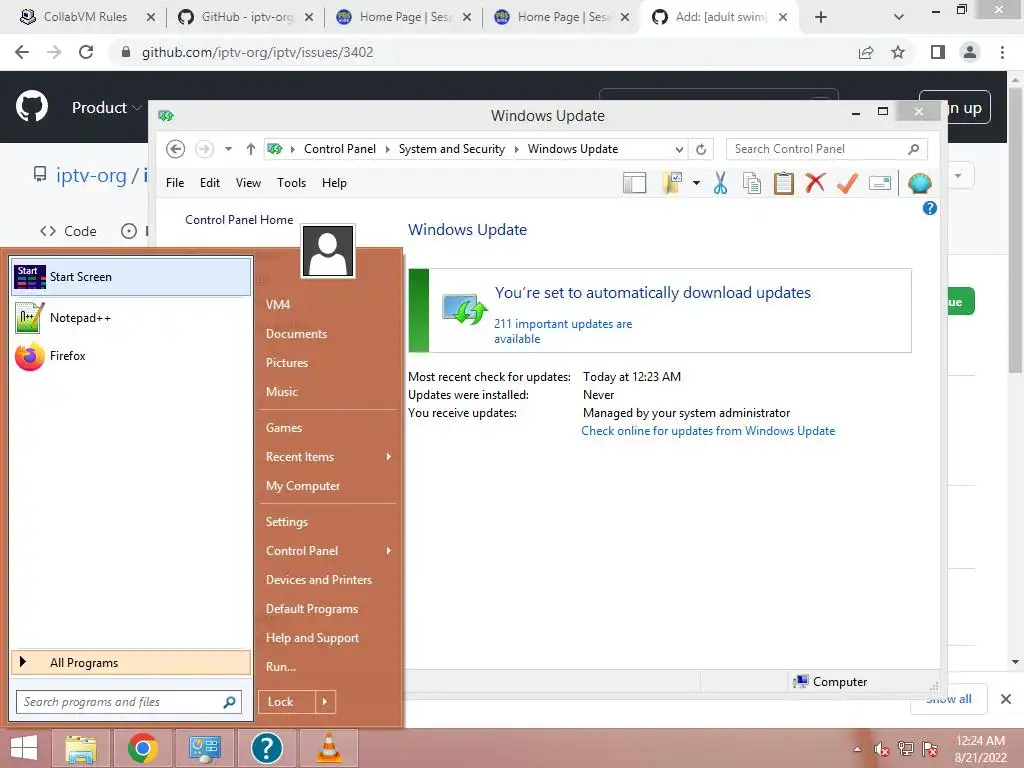This screenshot has width=1024, height=768.
Task: Click the blue shell globe toolbar icon
Action: click(920, 184)
